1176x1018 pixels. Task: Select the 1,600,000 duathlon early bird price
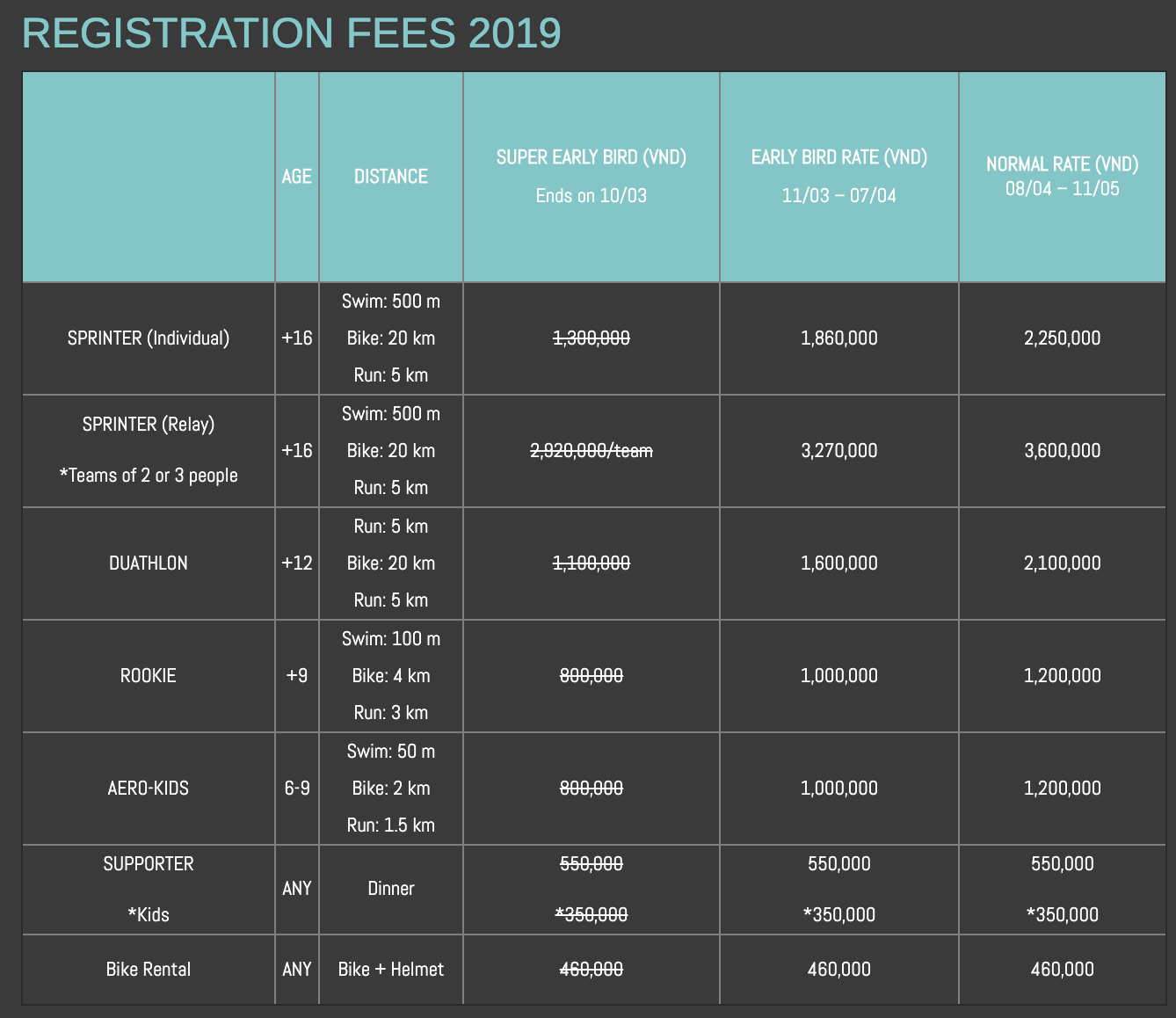(x=838, y=564)
